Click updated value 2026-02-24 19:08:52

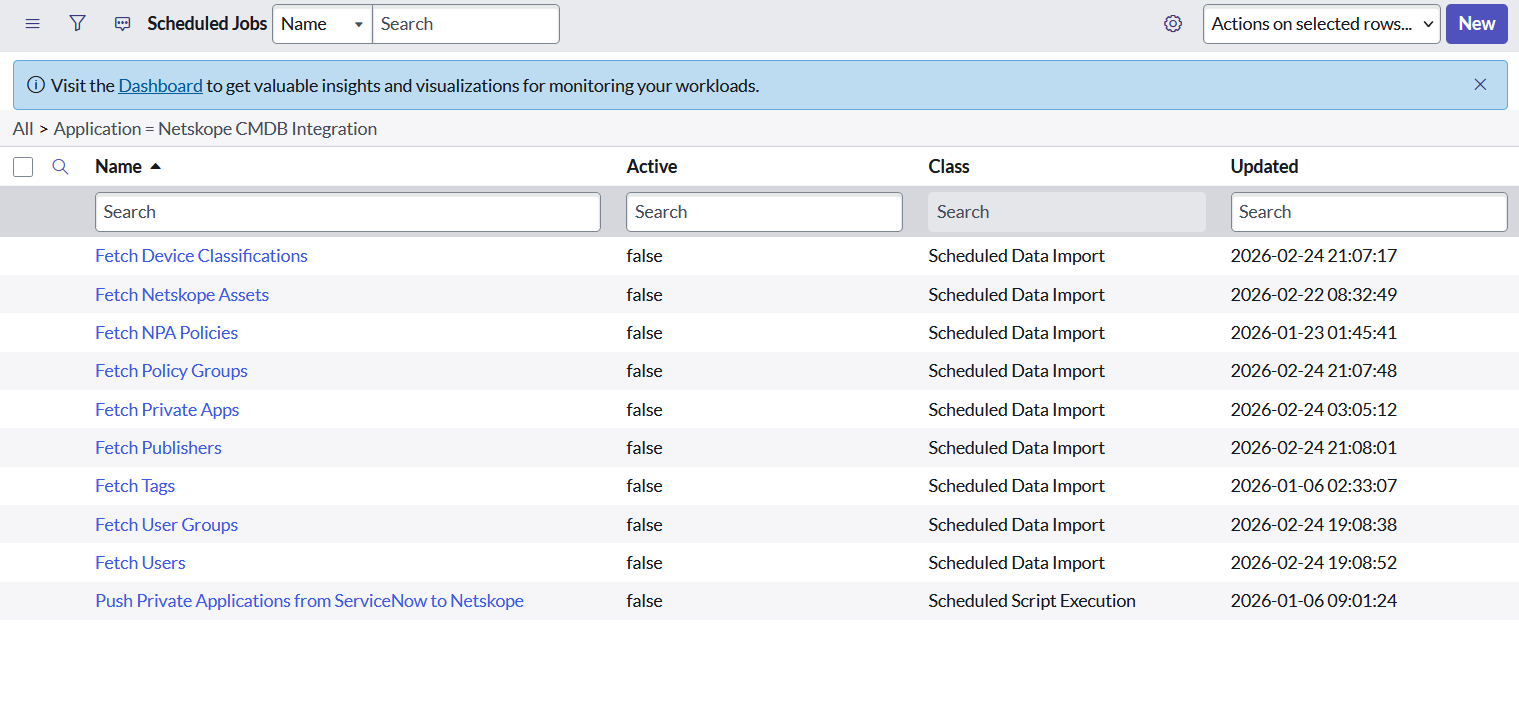[x=1313, y=563]
